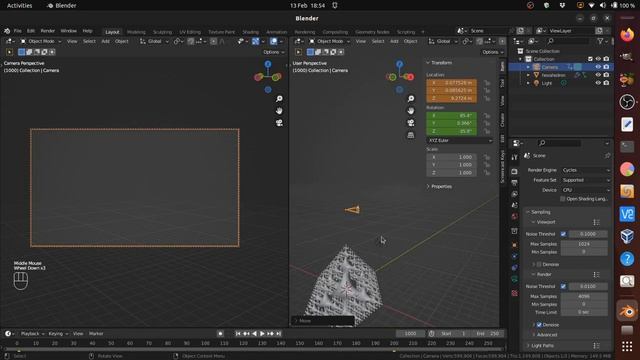Open the Feature Set Supported dropdown
The height and width of the screenshot is (360, 640).
pos(586,180)
